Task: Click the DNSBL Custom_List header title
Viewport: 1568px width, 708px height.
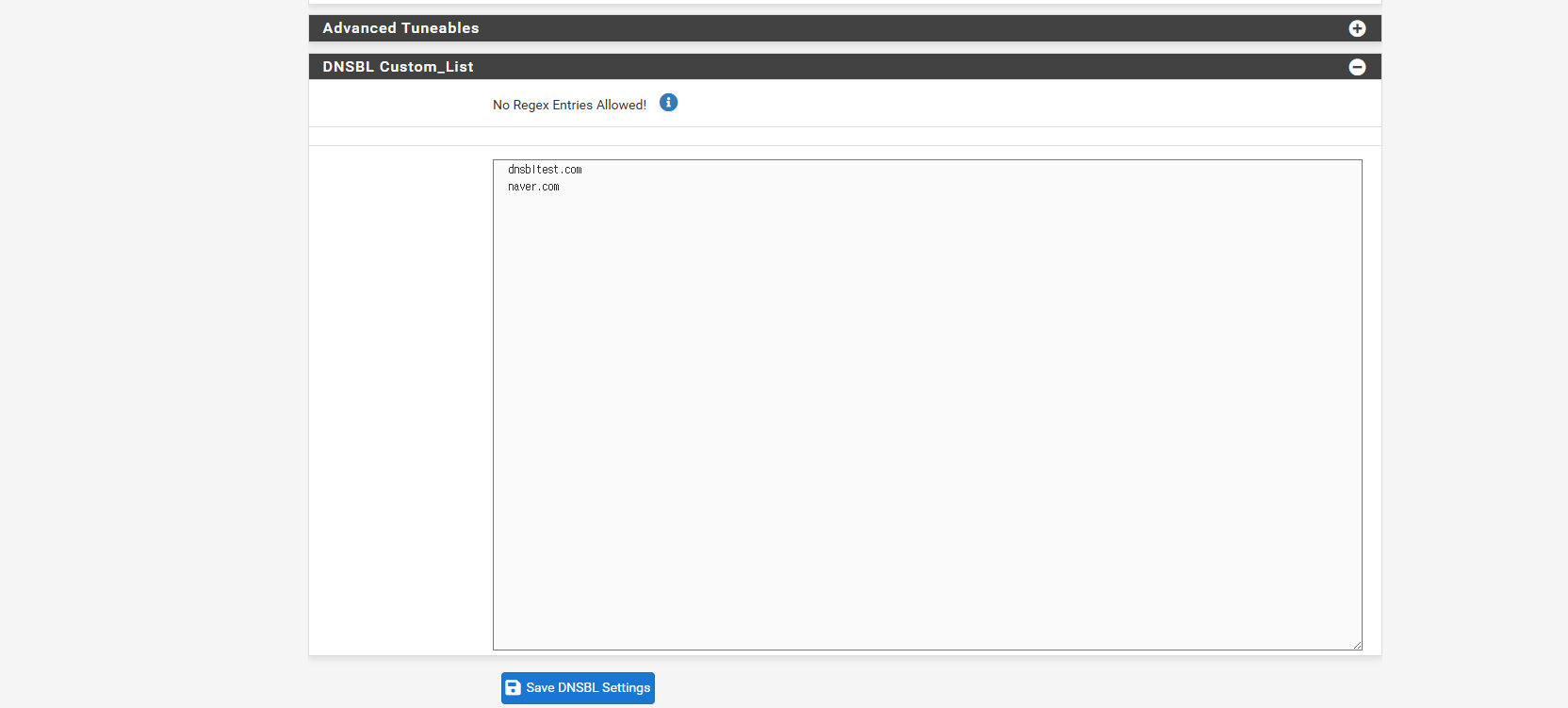Action: (x=398, y=67)
